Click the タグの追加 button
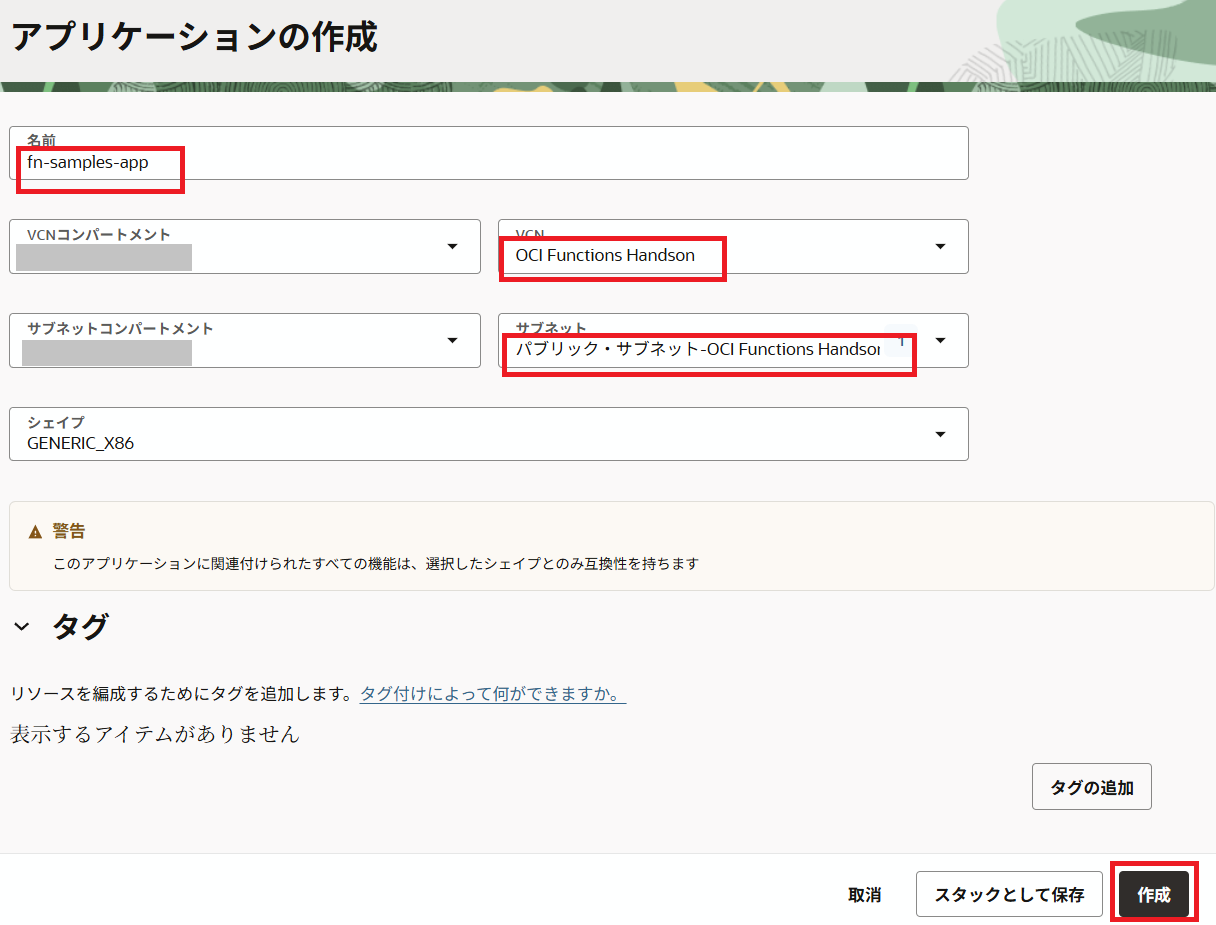The image size is (1216, 925). (1091, 787)
